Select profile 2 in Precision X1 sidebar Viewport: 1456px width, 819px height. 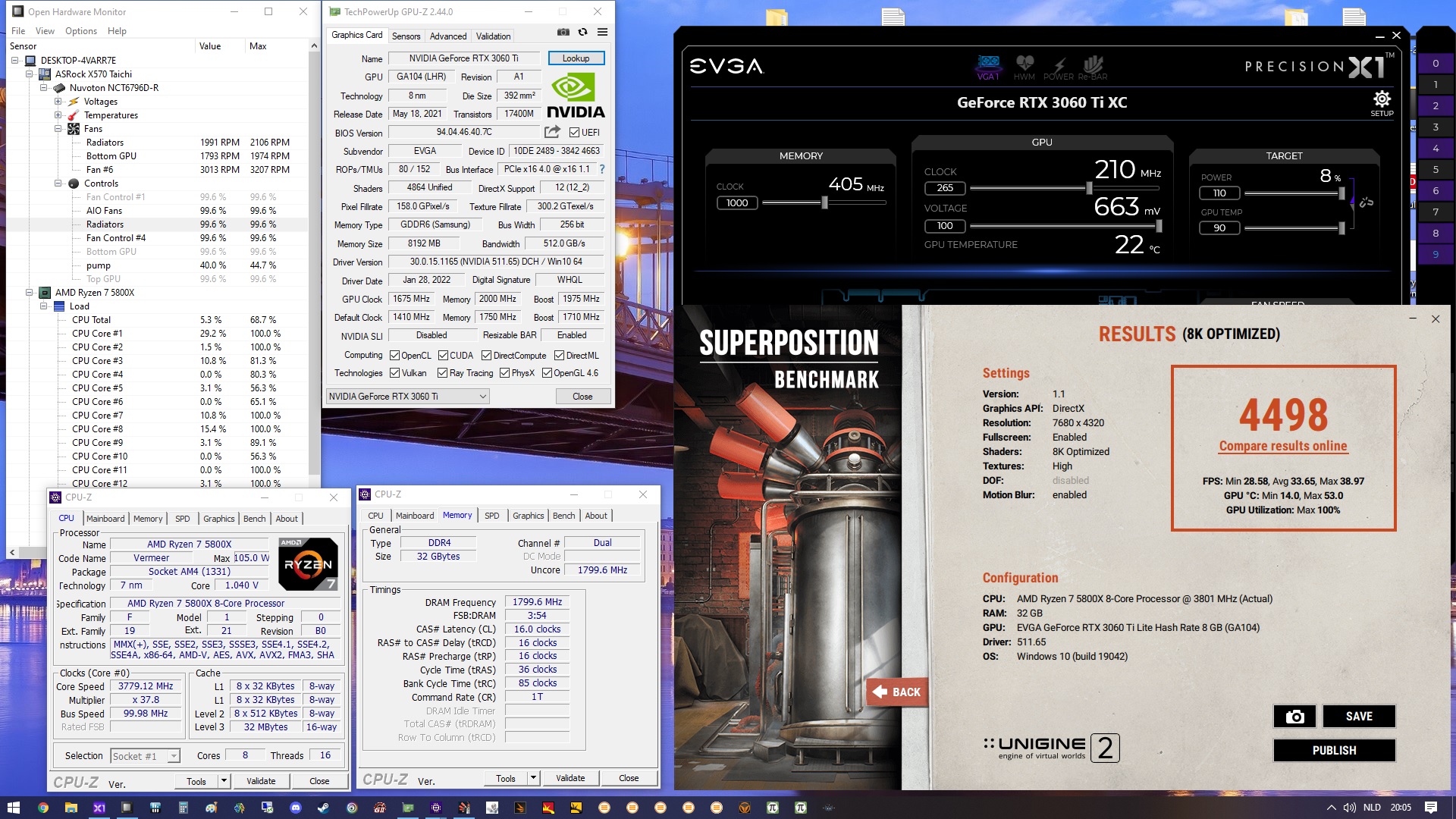[1436, 105]
